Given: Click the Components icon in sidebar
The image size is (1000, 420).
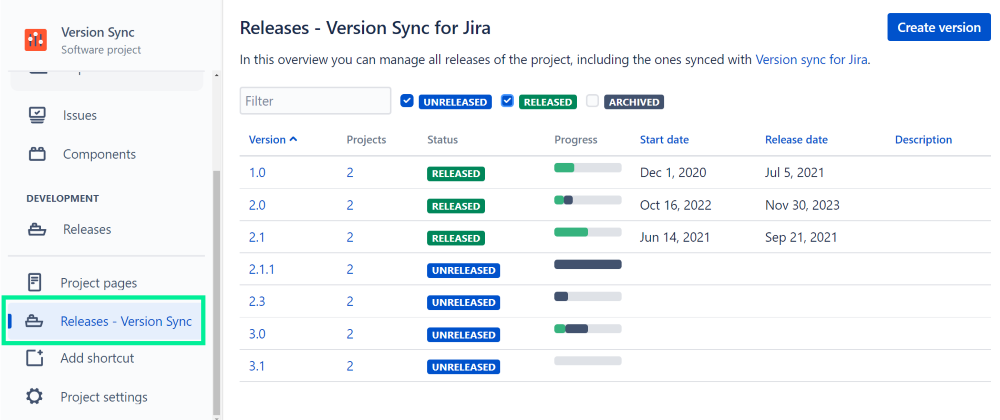Looking at the screenshot, I should click(x=37, y=154).
